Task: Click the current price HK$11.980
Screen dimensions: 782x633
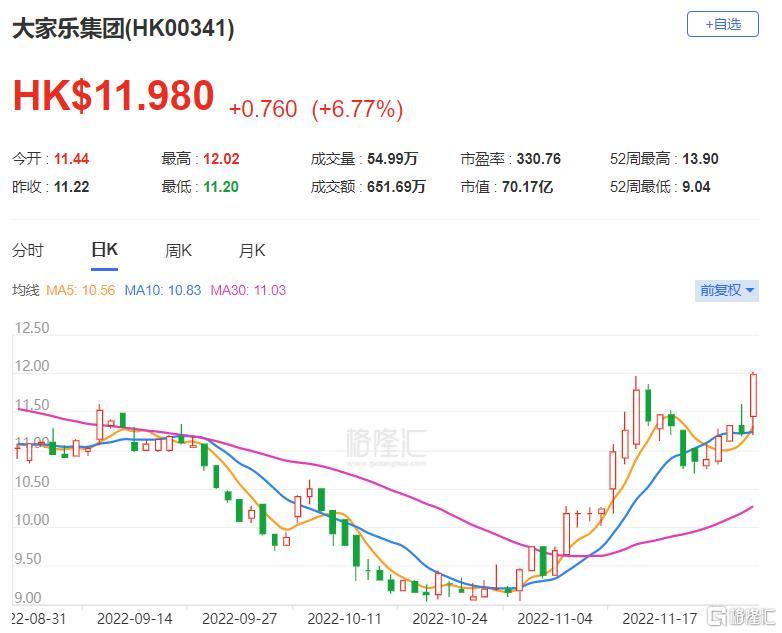Action: tap(114, 95)
